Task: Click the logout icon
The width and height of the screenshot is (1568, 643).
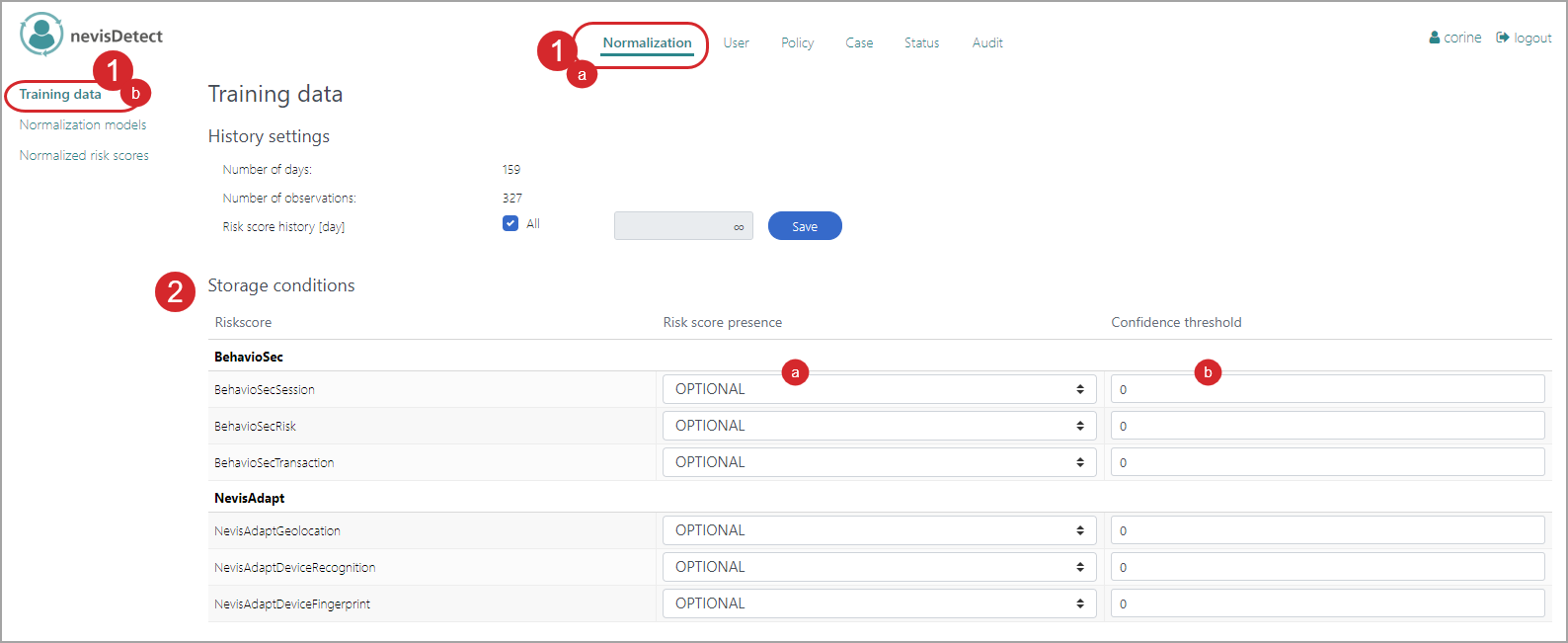Action: tap(1503, 38)
